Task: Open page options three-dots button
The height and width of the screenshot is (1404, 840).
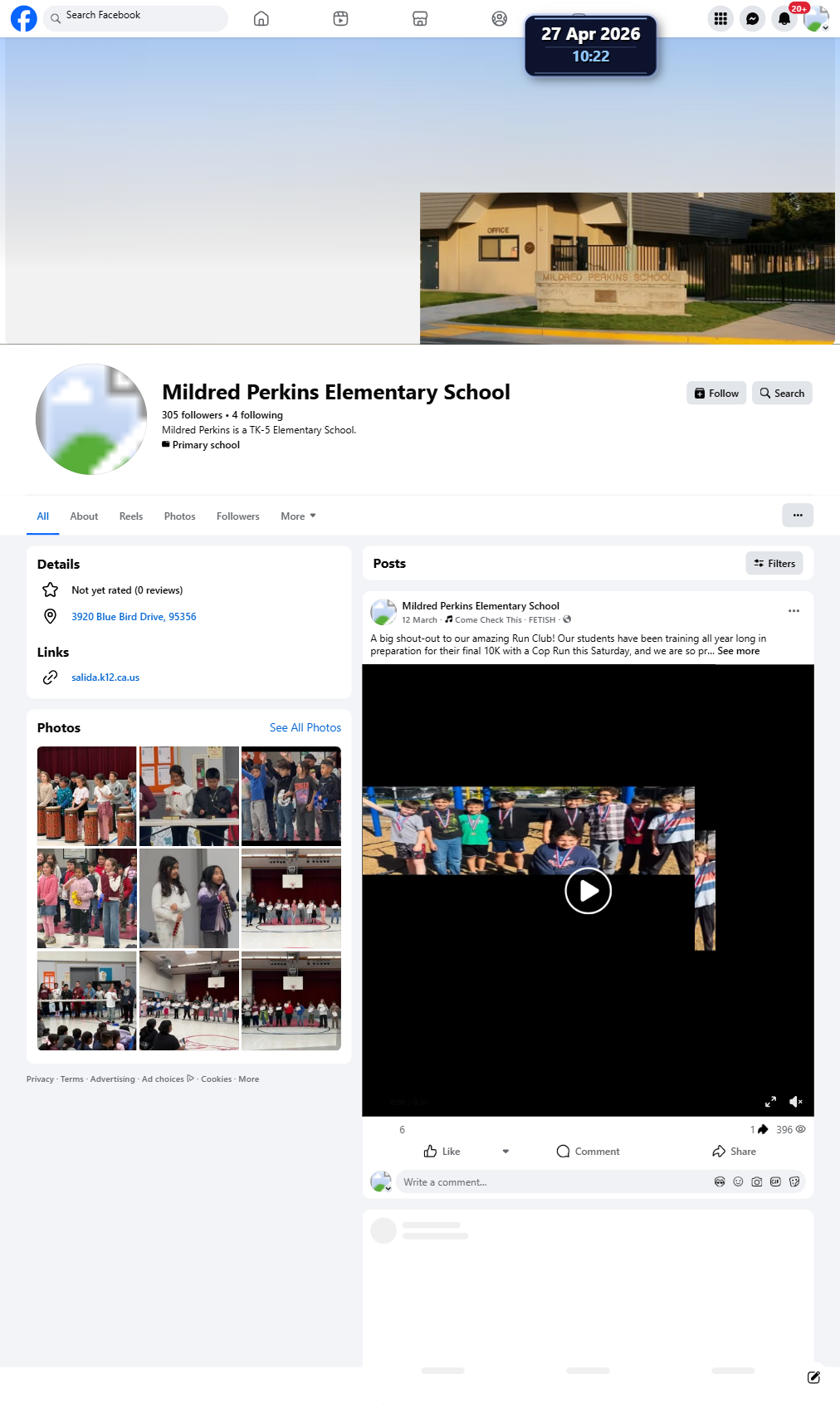Action: coord(798,516)
